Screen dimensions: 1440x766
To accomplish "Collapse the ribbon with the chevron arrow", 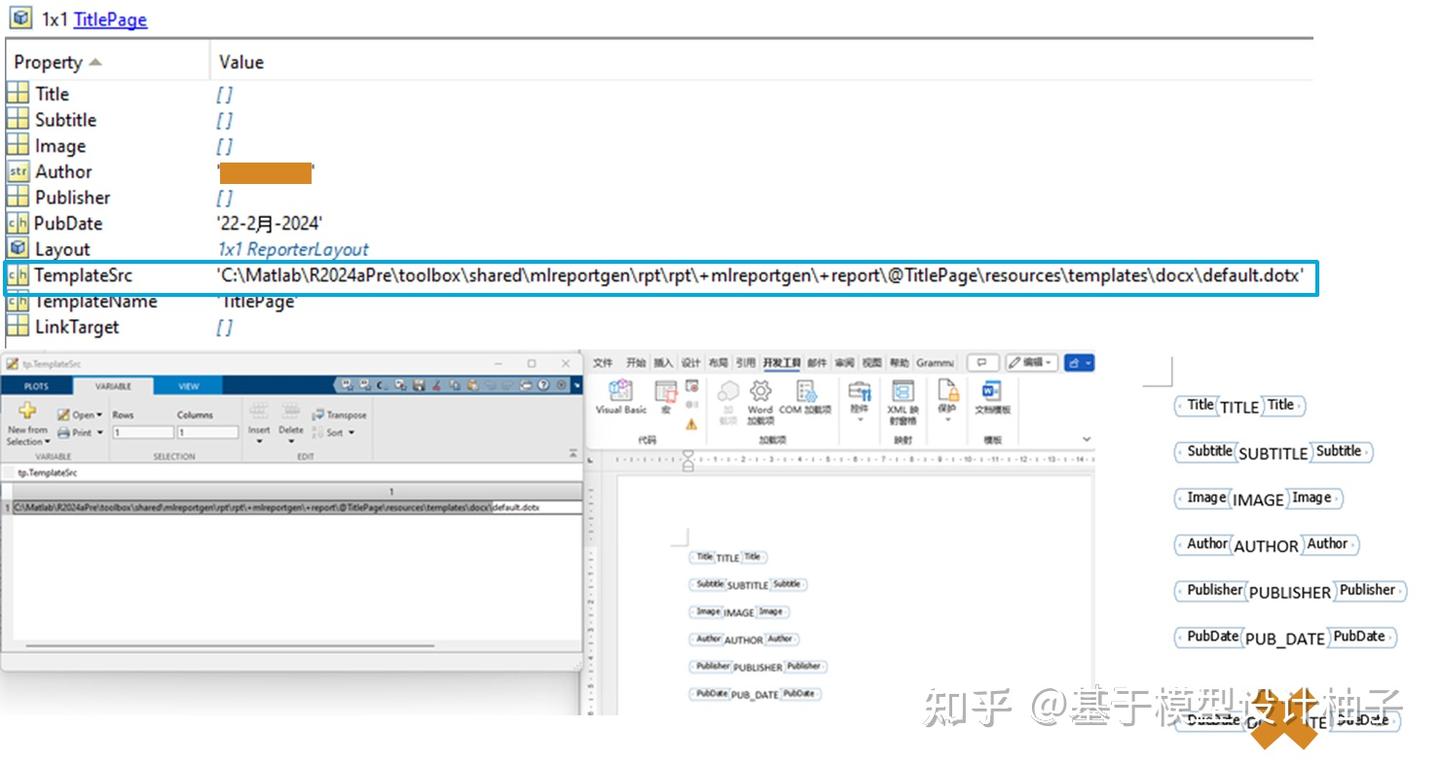I will tap(1086, 436).
